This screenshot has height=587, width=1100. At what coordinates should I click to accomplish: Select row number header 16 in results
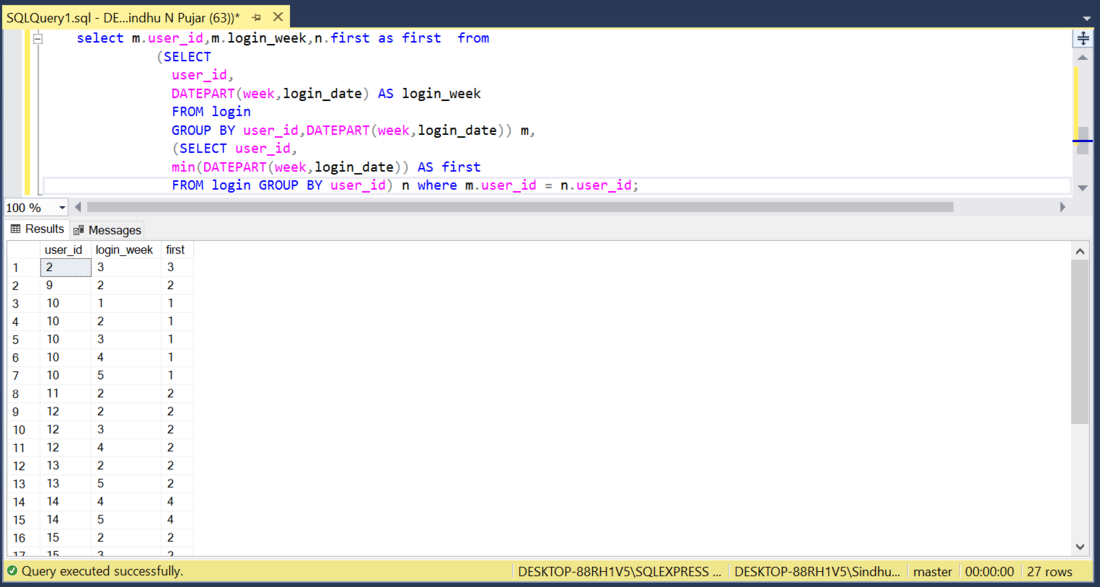coord(24,538)
